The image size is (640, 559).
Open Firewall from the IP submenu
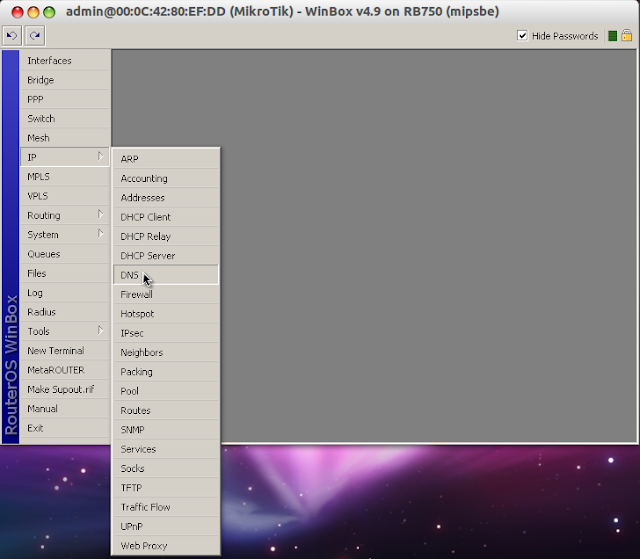166,294
